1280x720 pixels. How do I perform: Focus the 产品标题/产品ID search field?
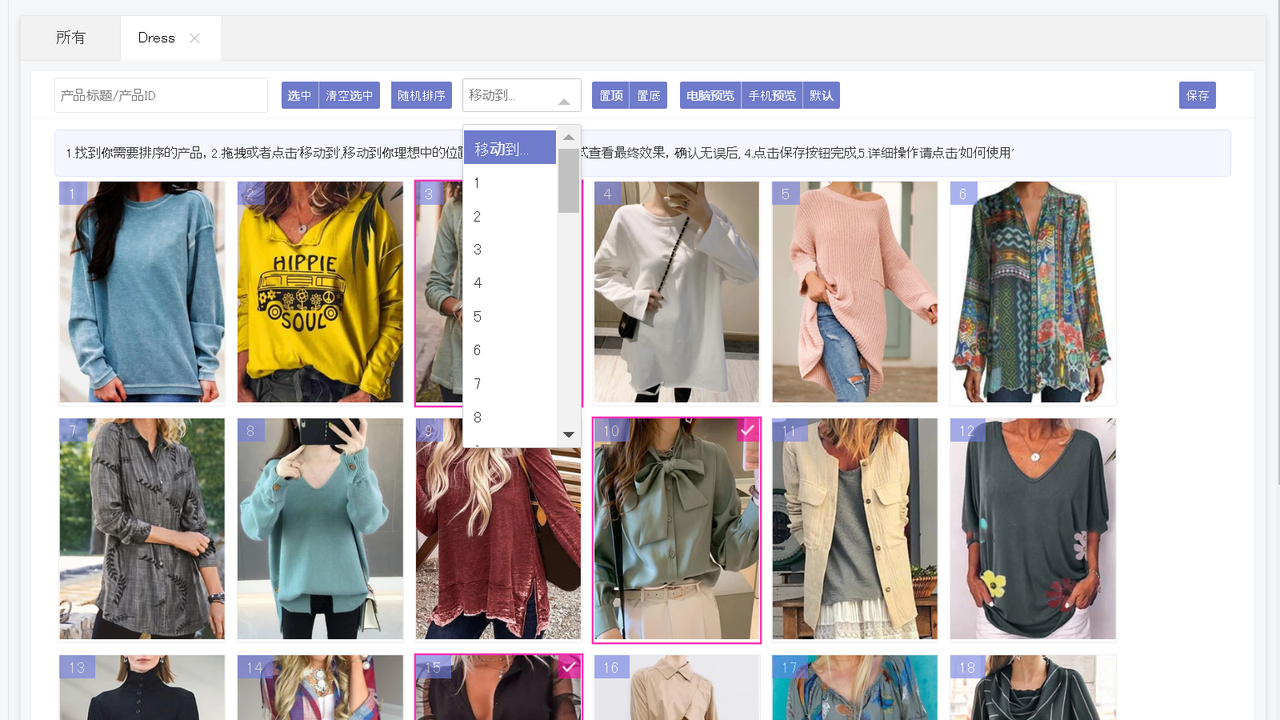coord(161,96)
